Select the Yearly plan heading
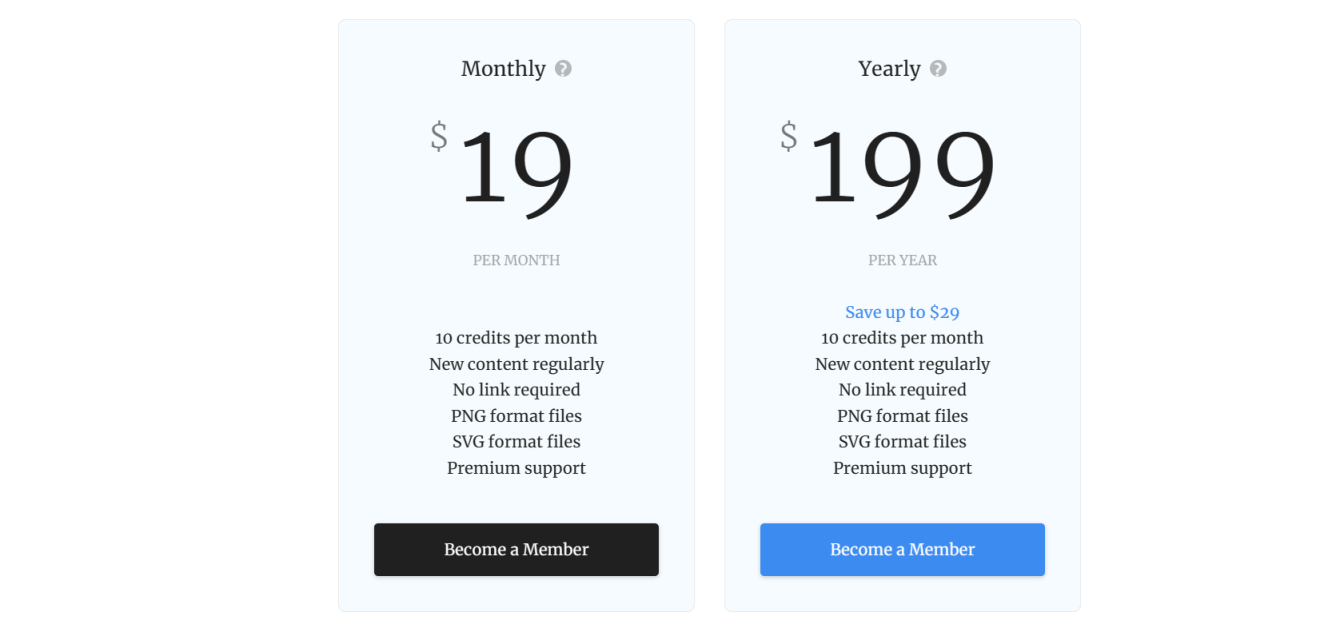This screenshot has width=1340, height=624. click(x=889, y=69)
